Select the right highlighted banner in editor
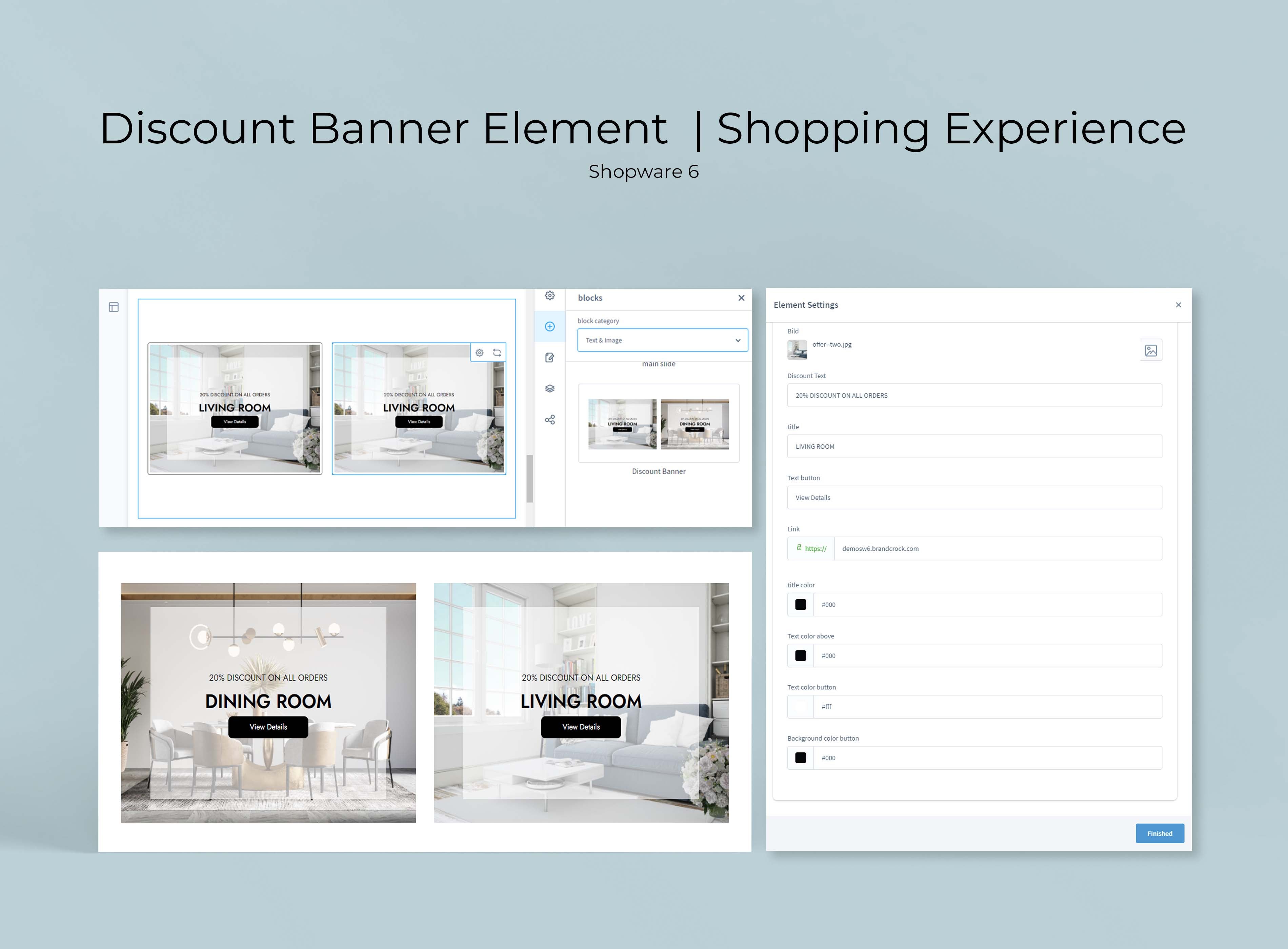This screenshot has height=949, width=1288. 419,408
